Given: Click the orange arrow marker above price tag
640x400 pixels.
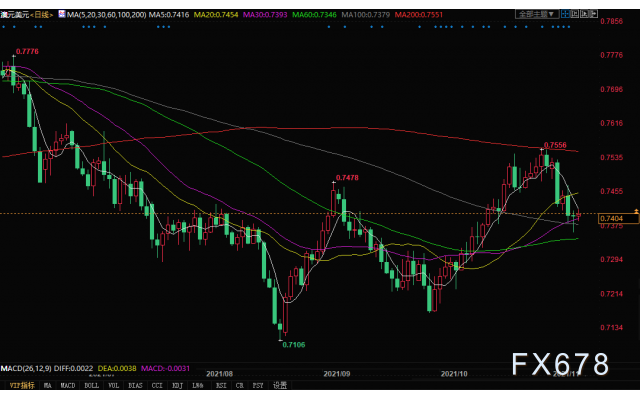Looking at the screenshot, I should [636, 211].
